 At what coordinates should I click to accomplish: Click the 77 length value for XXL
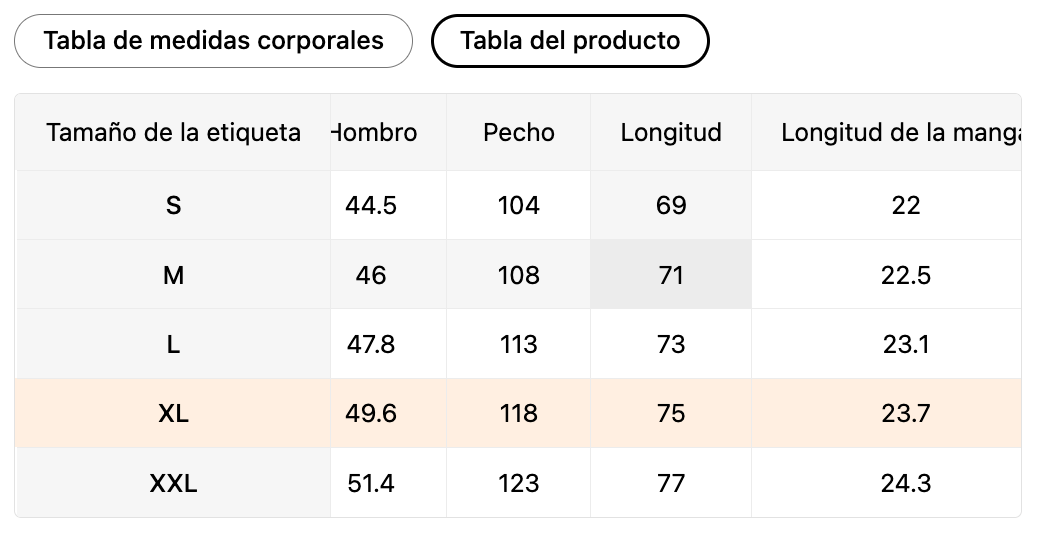tap(671, 483)
